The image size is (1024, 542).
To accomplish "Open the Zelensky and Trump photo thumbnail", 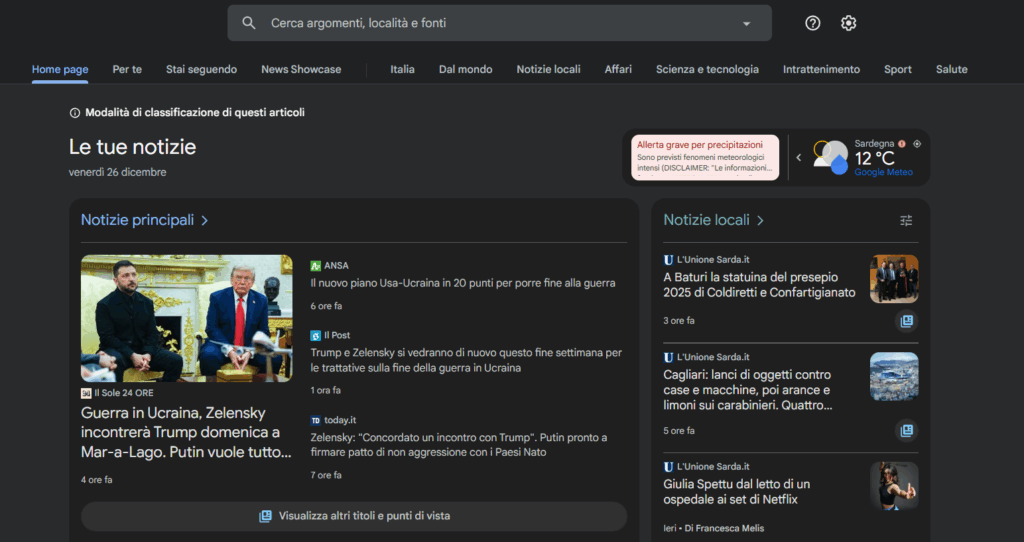I will point(187,318).
